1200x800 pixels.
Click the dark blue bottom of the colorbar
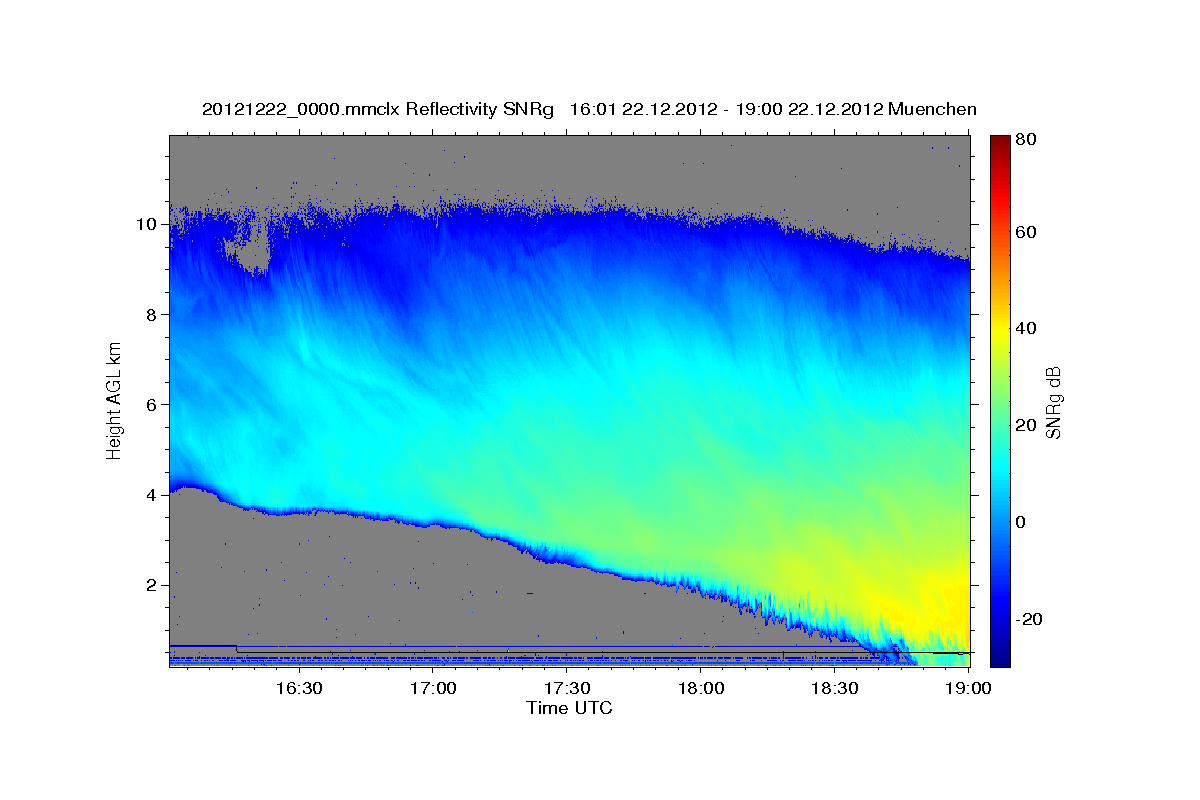click(x=1000, y=655)
